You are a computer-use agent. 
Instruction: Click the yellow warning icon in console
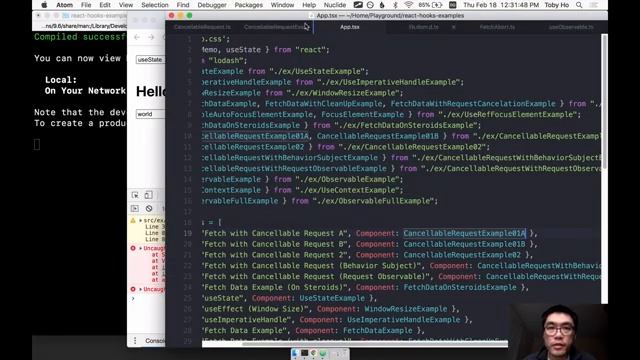133,220
